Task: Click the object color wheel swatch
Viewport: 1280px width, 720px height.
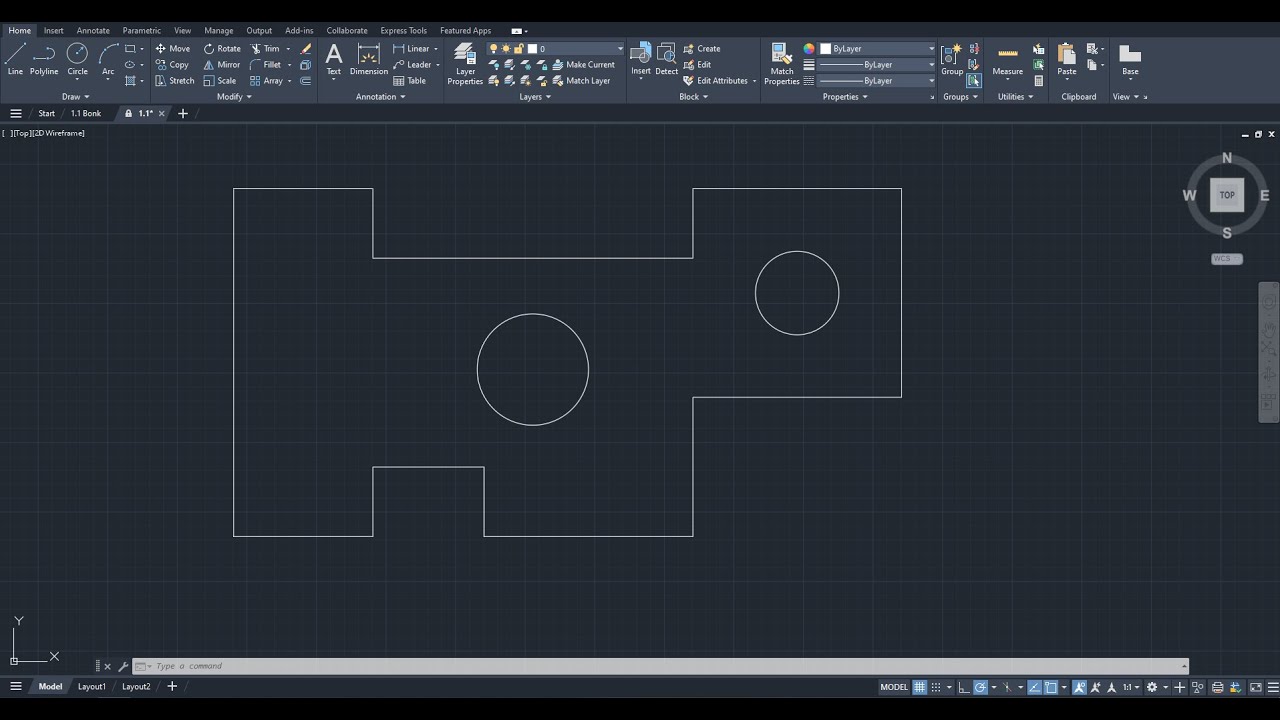Action: (809, 48)
